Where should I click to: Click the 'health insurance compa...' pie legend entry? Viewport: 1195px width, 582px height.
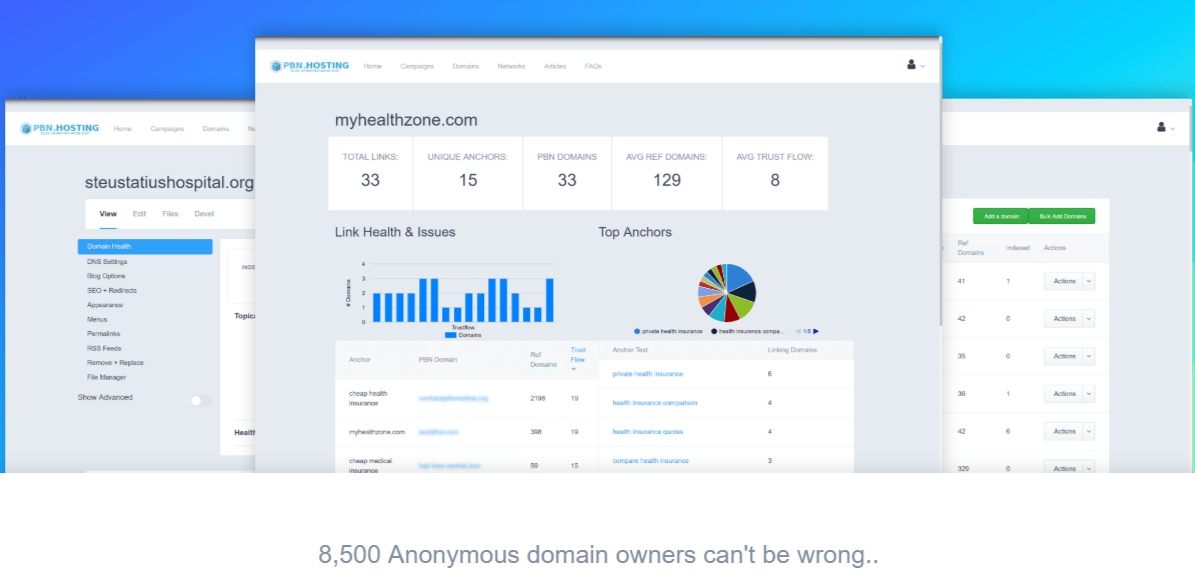click(748, 331)
